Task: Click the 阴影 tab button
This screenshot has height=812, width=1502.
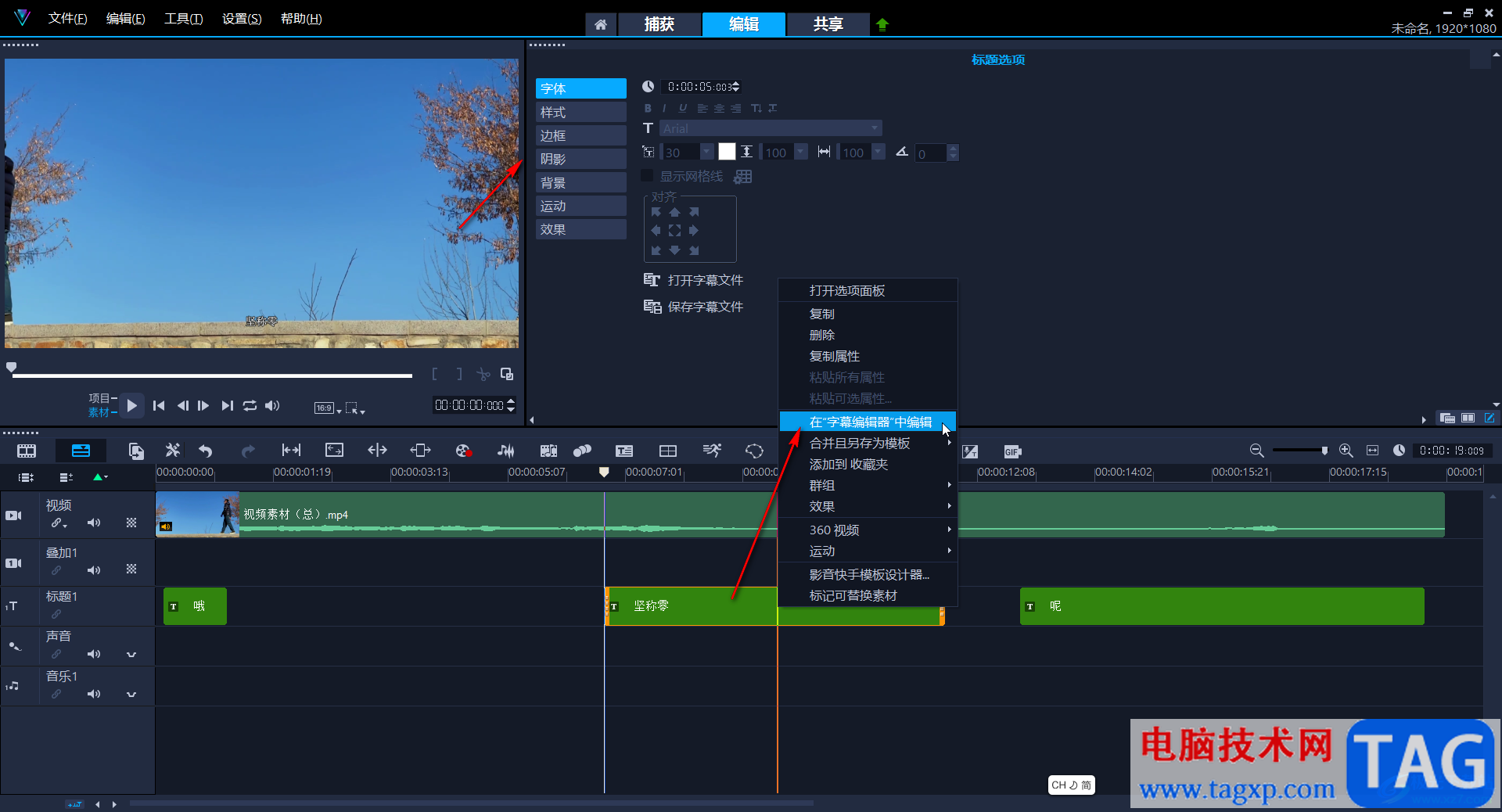Action: (581, 159)
